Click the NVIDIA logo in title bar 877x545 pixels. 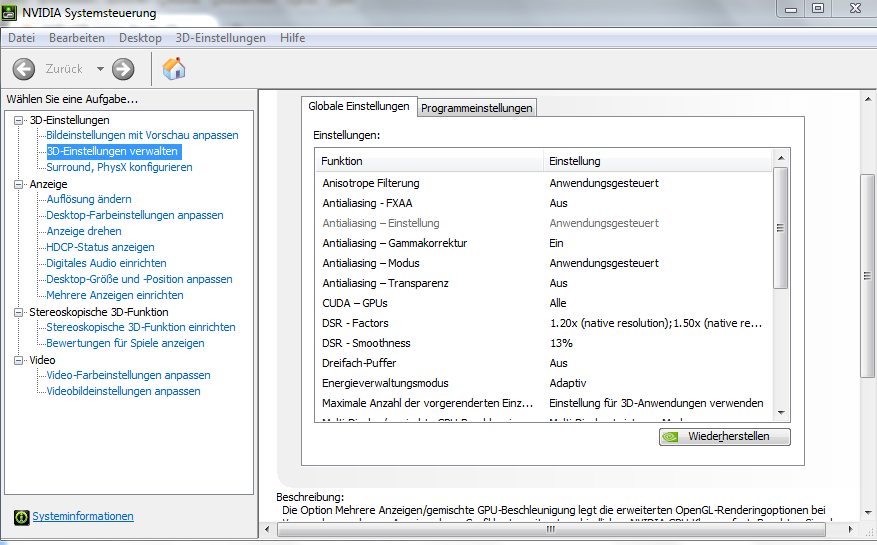pos(10,12)
